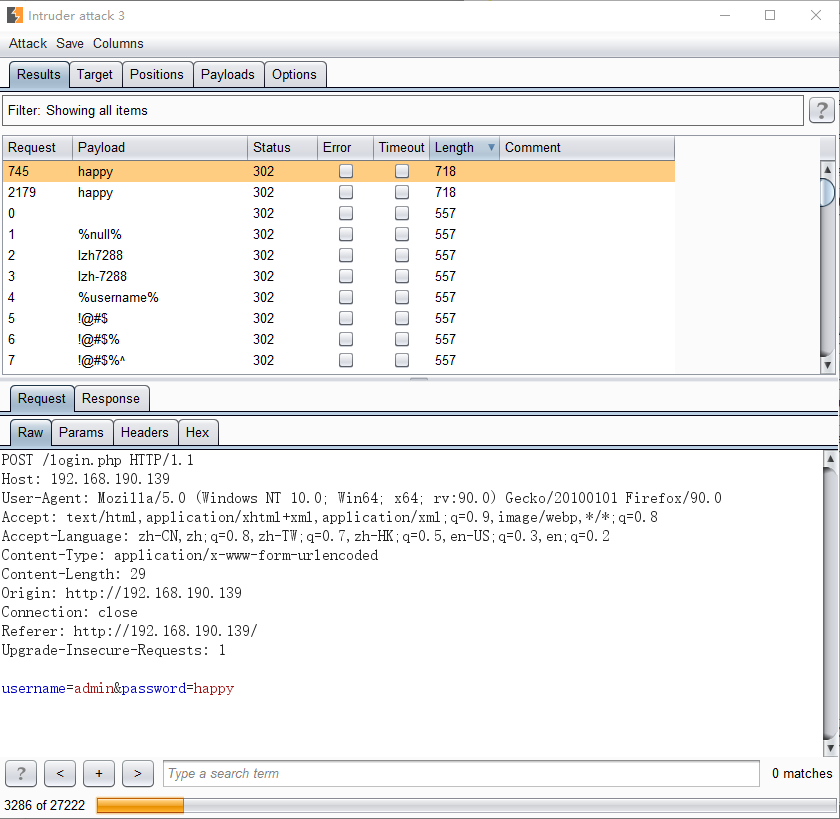Sort by Timeout column header
Screen dimensions: 840x819
pyautogui.click(x=402, y=147)
